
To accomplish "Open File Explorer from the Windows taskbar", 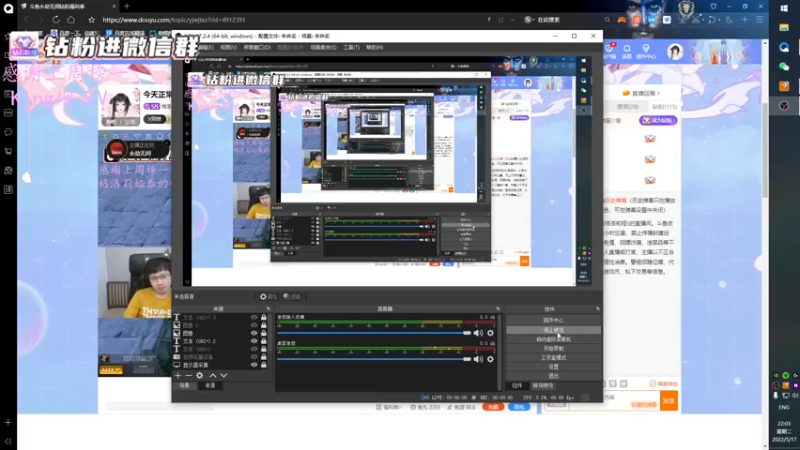I will tap(784, 28).
